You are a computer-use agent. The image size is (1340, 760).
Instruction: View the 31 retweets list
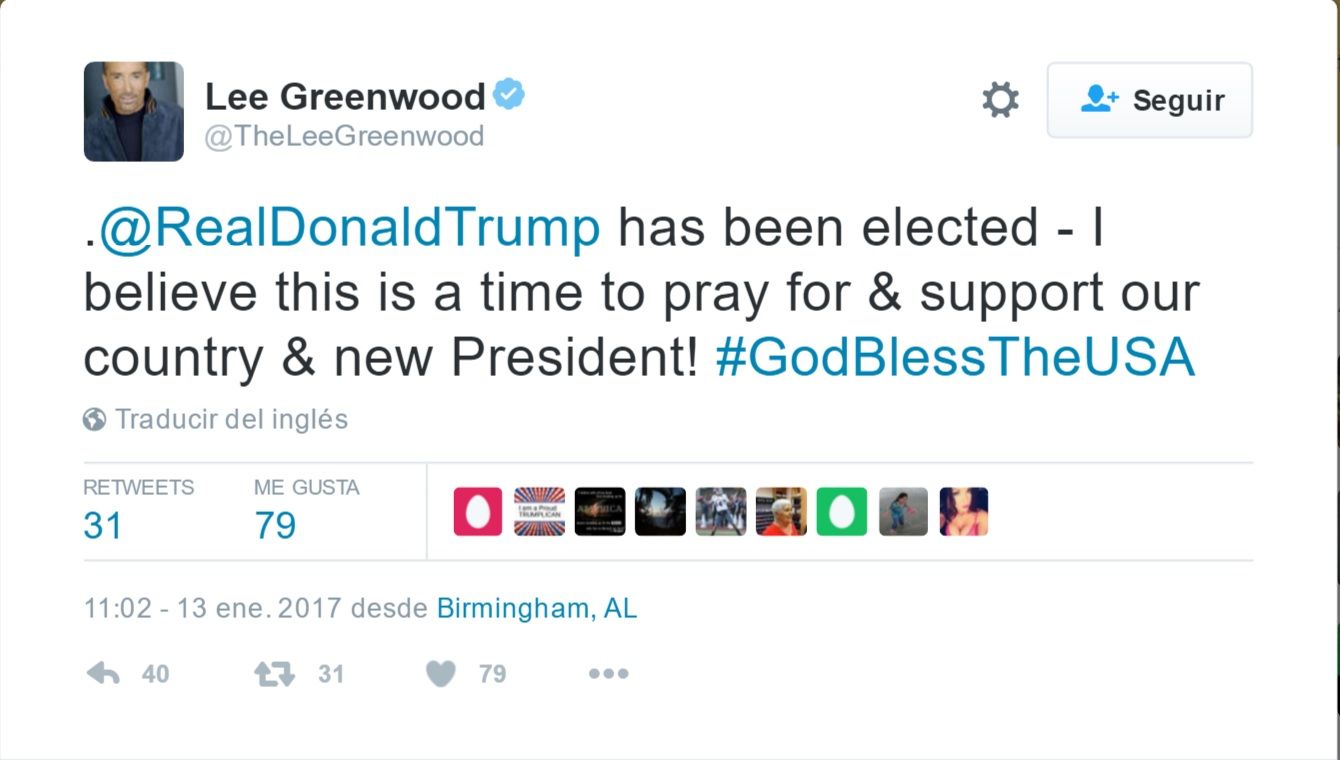[x=102, y=524]
